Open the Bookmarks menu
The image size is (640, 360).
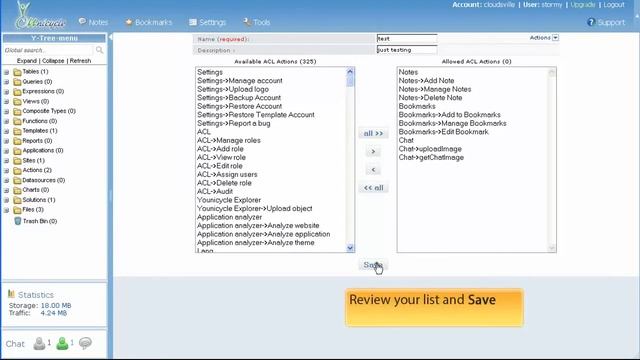(149, 22)
